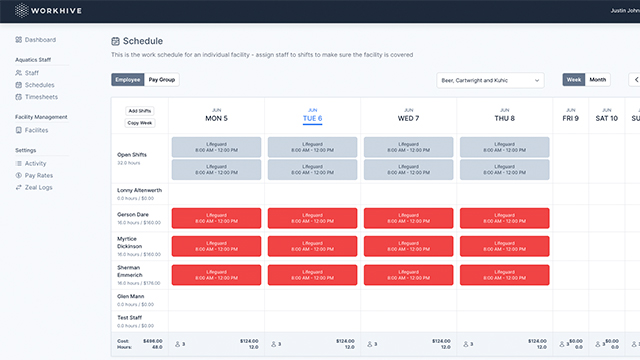Click the Activity list icon
Screen dimensions: 640x360
(18, 163)
